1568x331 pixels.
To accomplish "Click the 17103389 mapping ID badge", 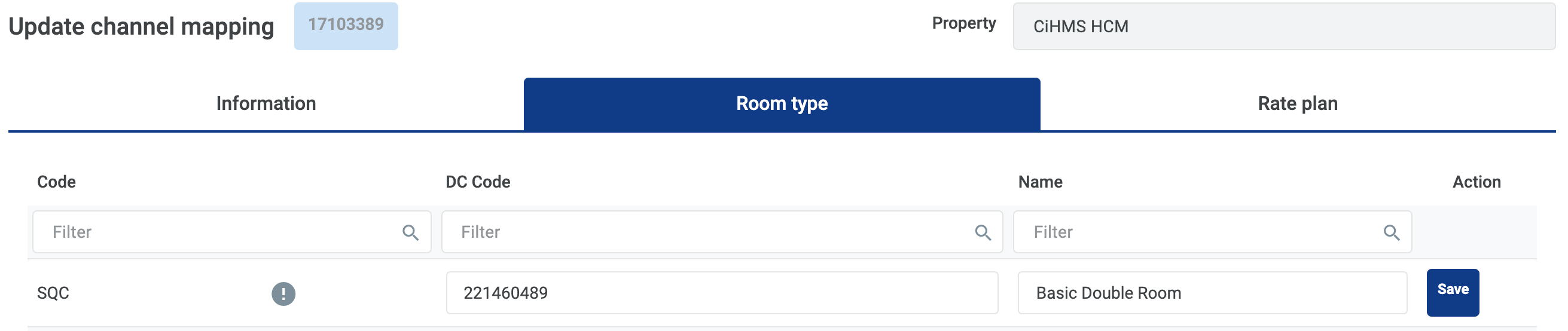I will 346,26.
